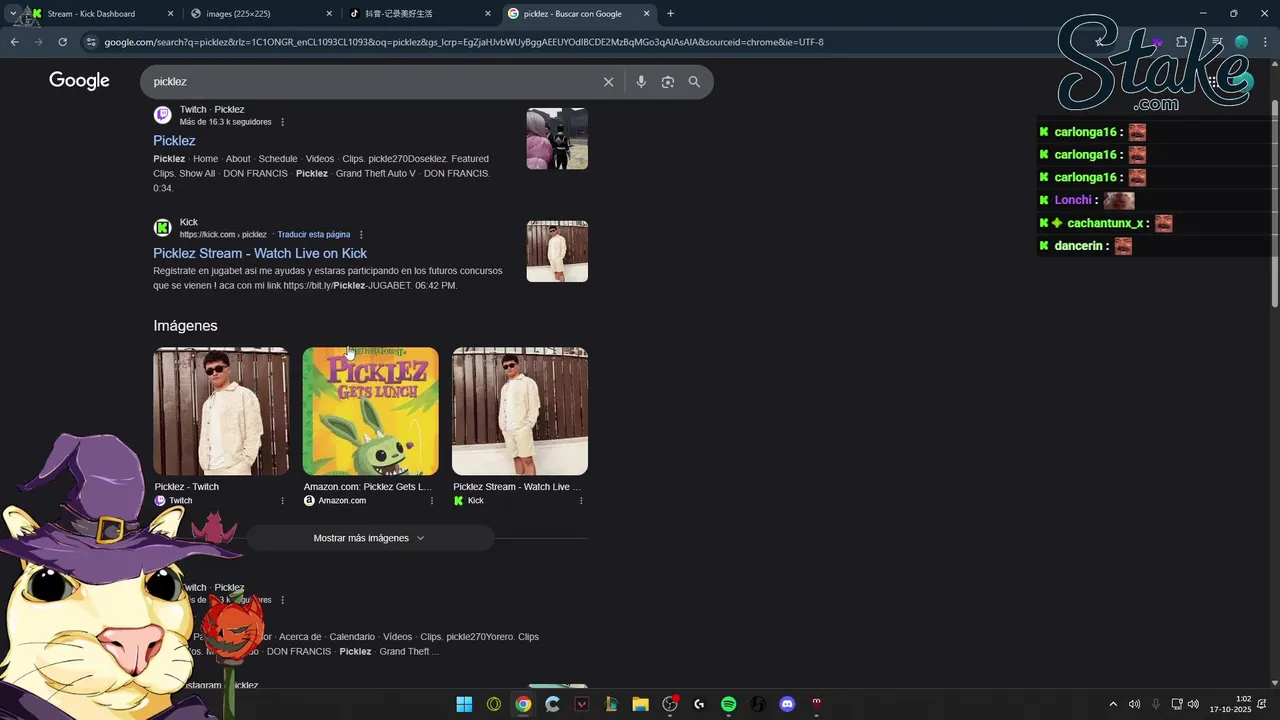
Task: Open thumbnail beside Kick stream result
Action: [x=557, y=251]
